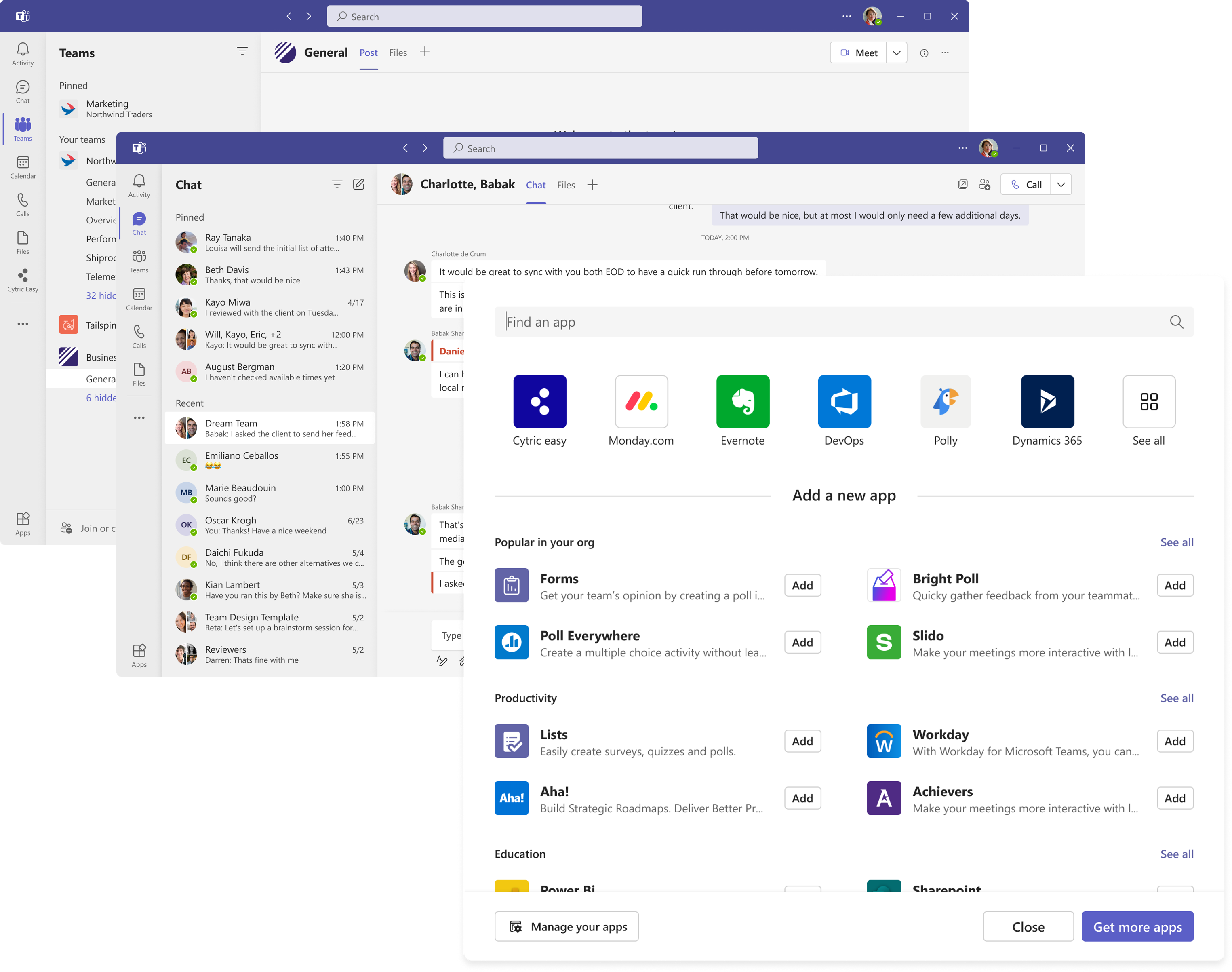Image resolution: width=1232 pixels, height=972 pixels.
Task: Expand the Call options dropdown arrow
Action: (1061, 184)
